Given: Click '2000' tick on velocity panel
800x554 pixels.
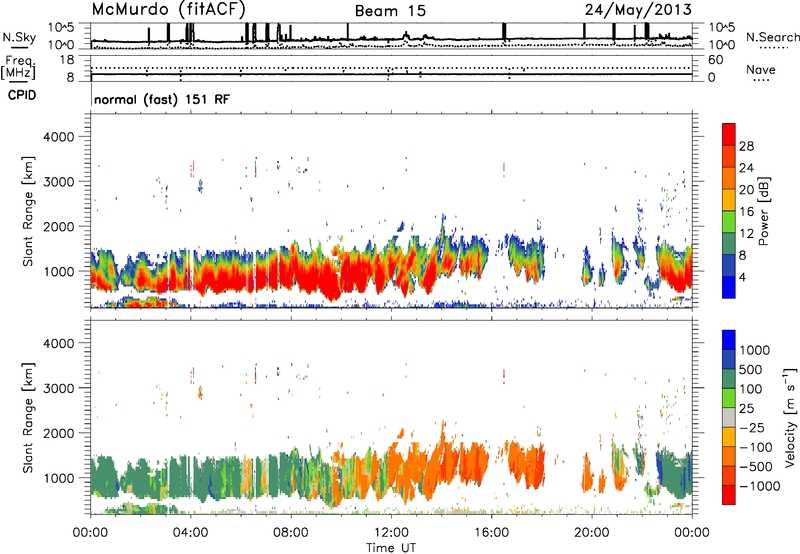Looking at the screenshot, I should coord(58,433).
